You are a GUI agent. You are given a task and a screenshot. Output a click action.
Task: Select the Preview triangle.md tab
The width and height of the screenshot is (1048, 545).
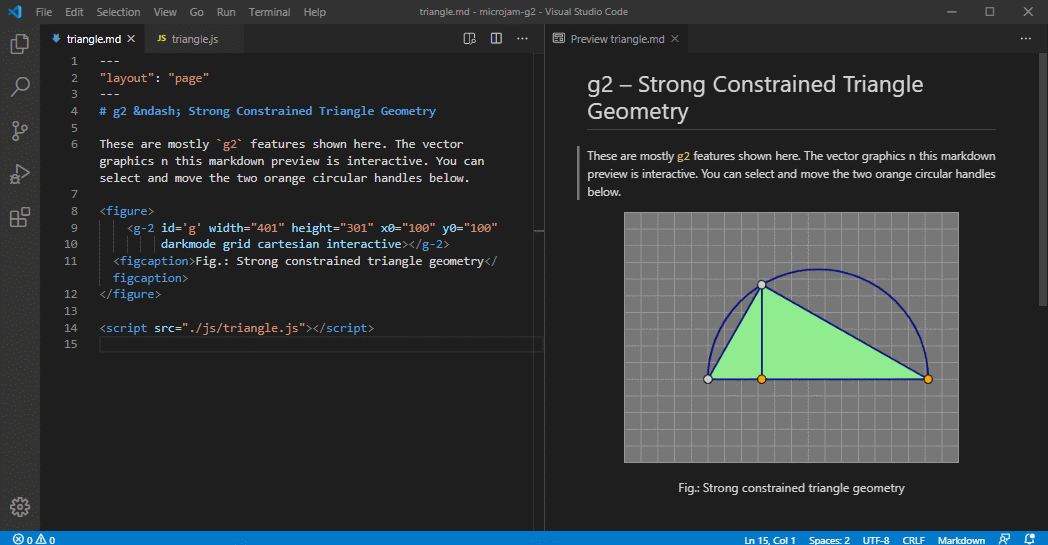pyautogui.click(x=616, y=39)
